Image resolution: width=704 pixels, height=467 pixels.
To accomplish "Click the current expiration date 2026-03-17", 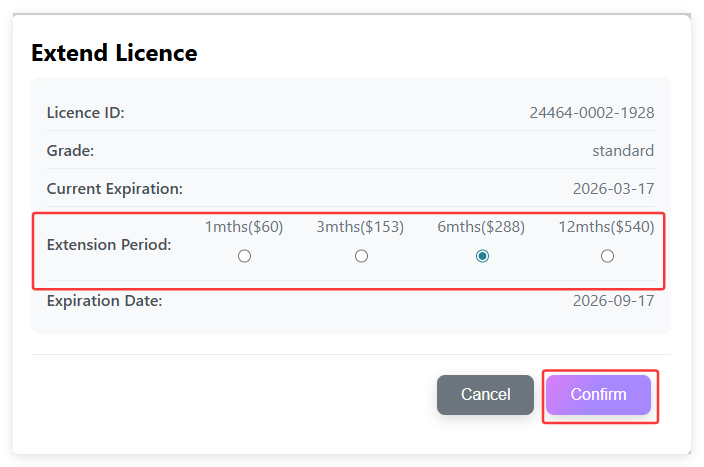I will pos(613,188).
